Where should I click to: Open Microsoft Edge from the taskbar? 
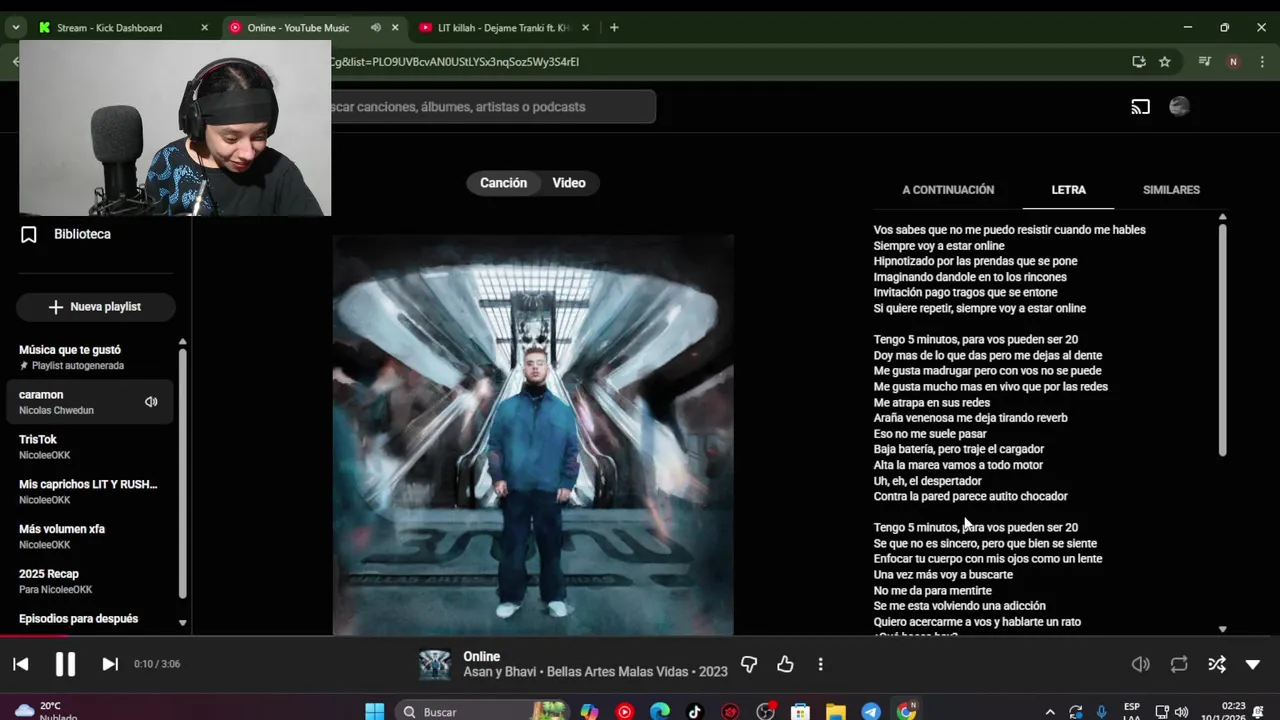pyautogui.click(x=660, y=712)
